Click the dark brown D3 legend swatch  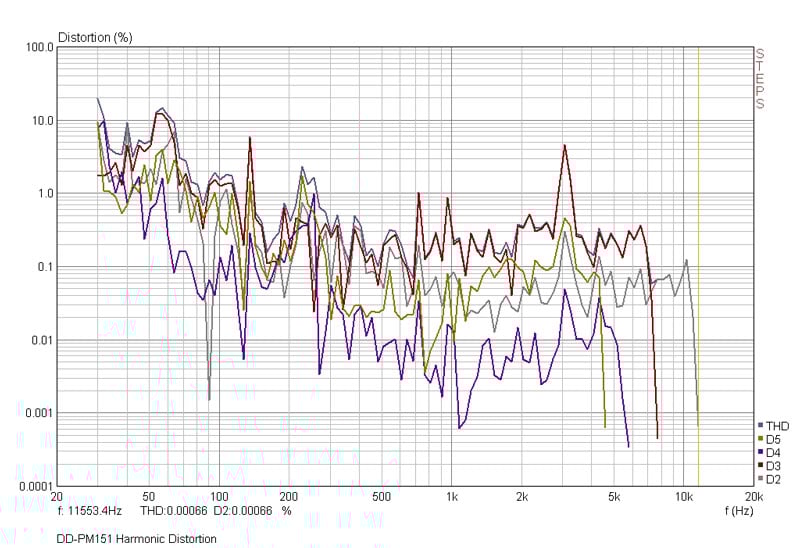761,465
